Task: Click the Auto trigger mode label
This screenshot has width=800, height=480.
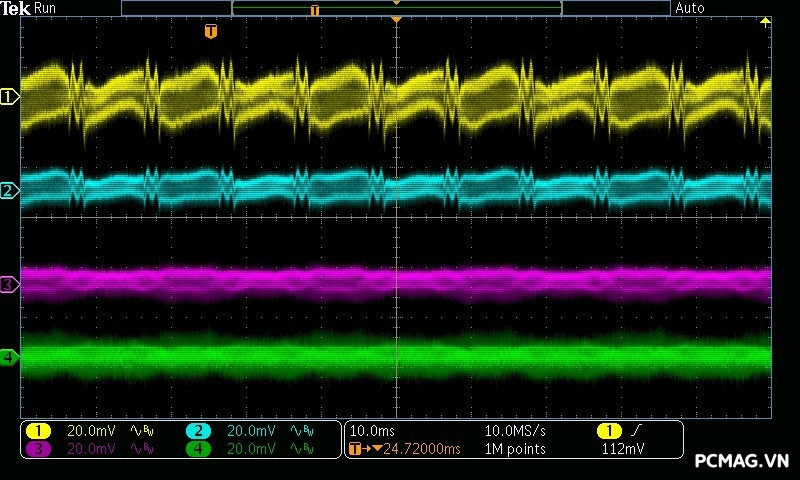Action: (690, 8)
